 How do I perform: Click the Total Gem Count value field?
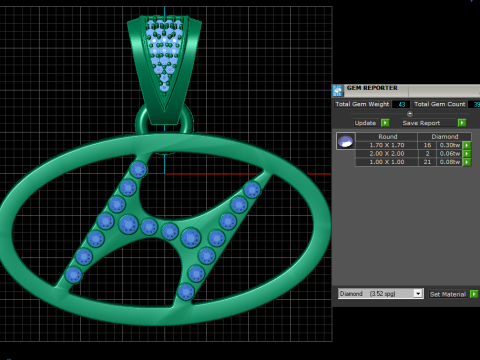tap(474, 104)
